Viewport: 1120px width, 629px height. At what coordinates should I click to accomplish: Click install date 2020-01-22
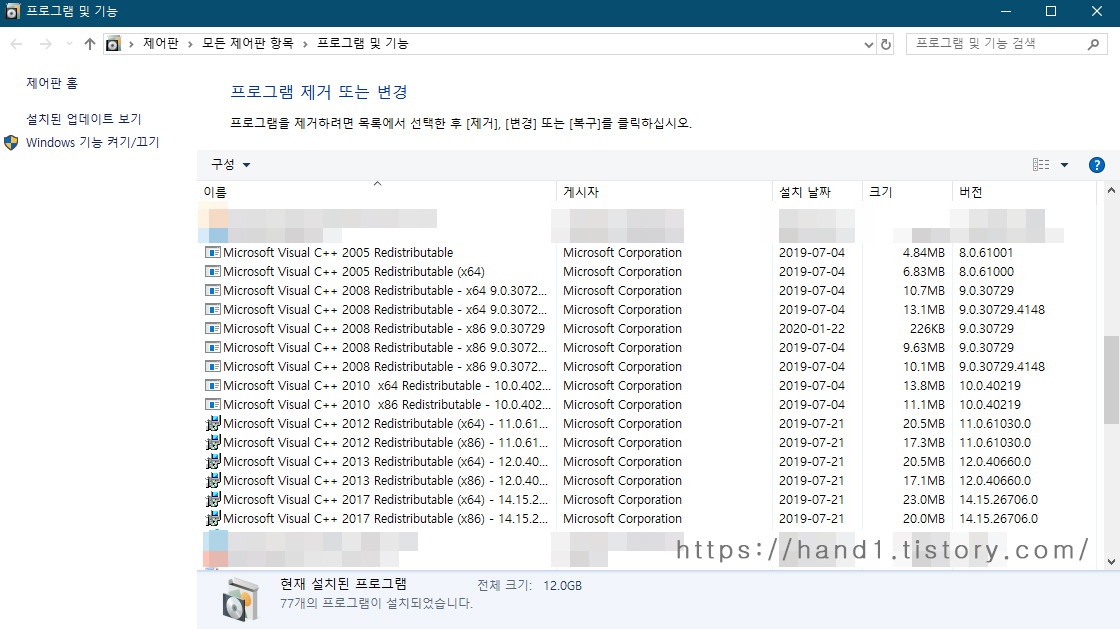[811, 329]
